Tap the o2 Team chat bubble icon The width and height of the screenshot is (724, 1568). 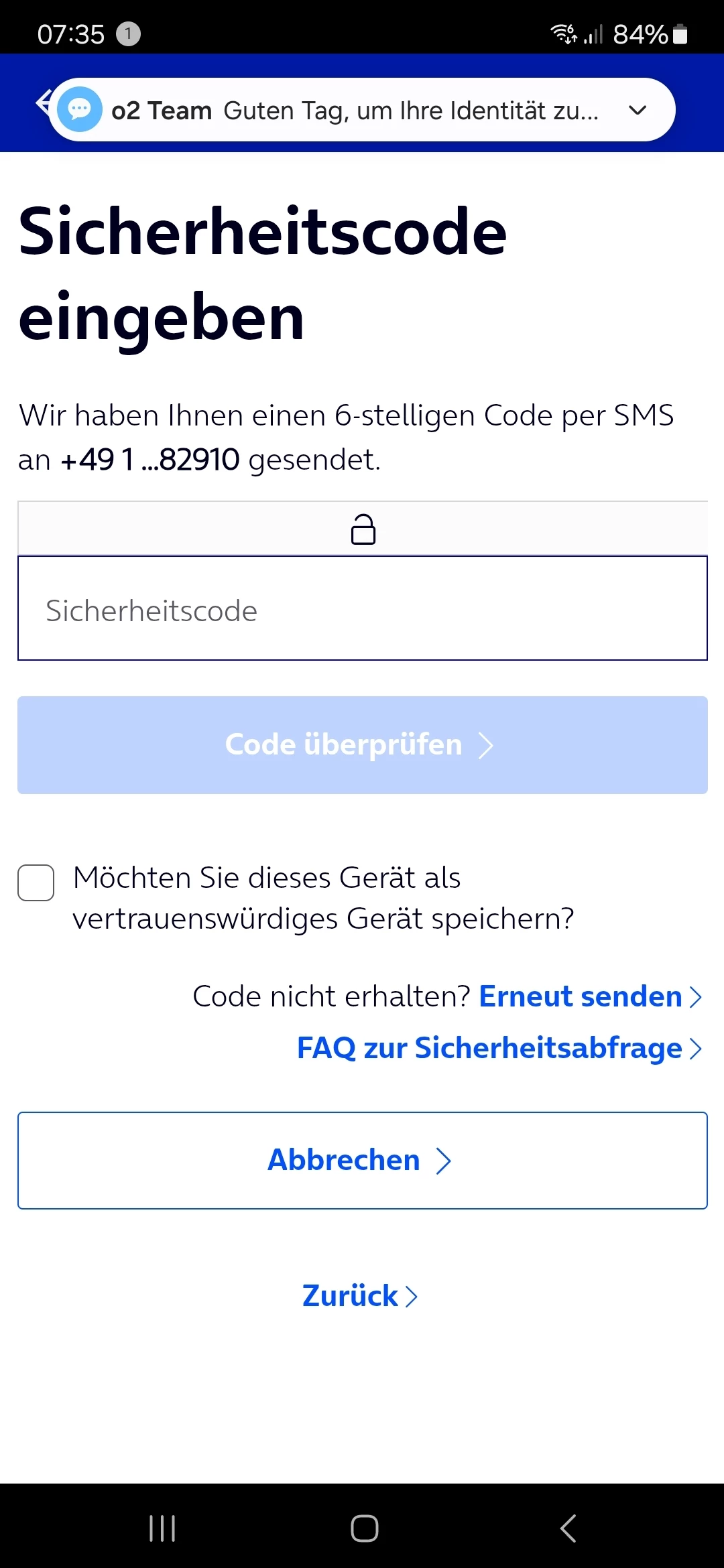(x=80, y=109)
